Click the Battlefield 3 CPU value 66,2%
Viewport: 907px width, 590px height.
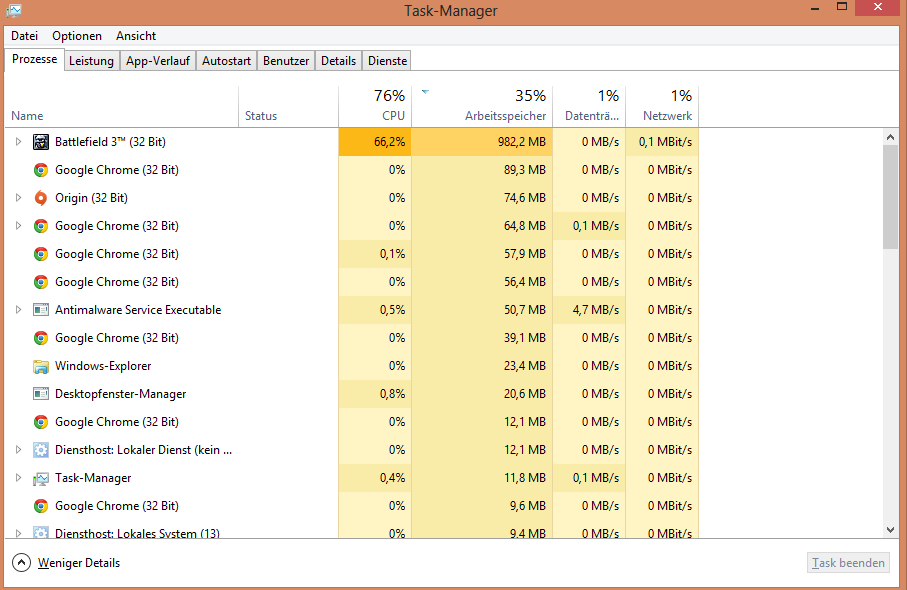point(375,142)
